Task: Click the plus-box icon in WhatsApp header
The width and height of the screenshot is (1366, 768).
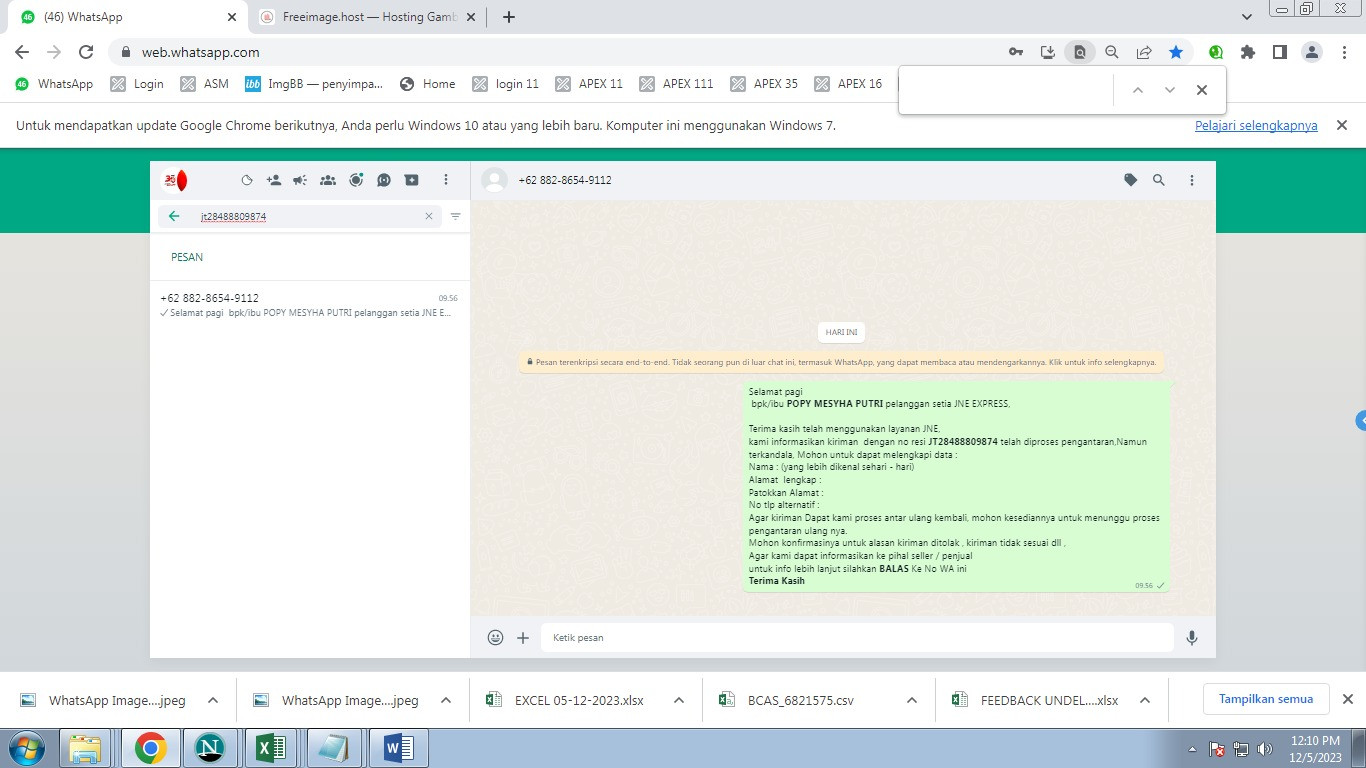Action: click(x=412, y=180)
